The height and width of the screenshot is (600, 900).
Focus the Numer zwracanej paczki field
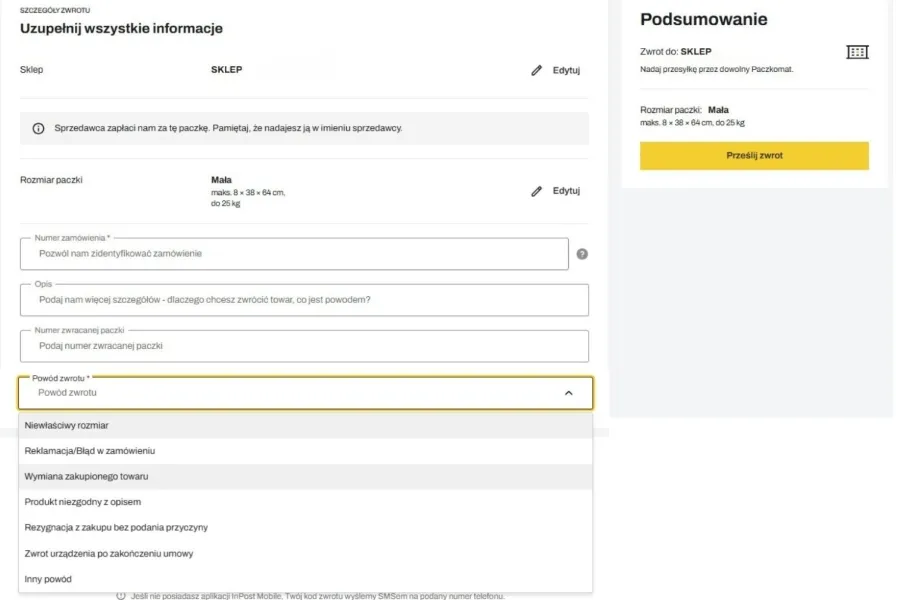point(304,346)
